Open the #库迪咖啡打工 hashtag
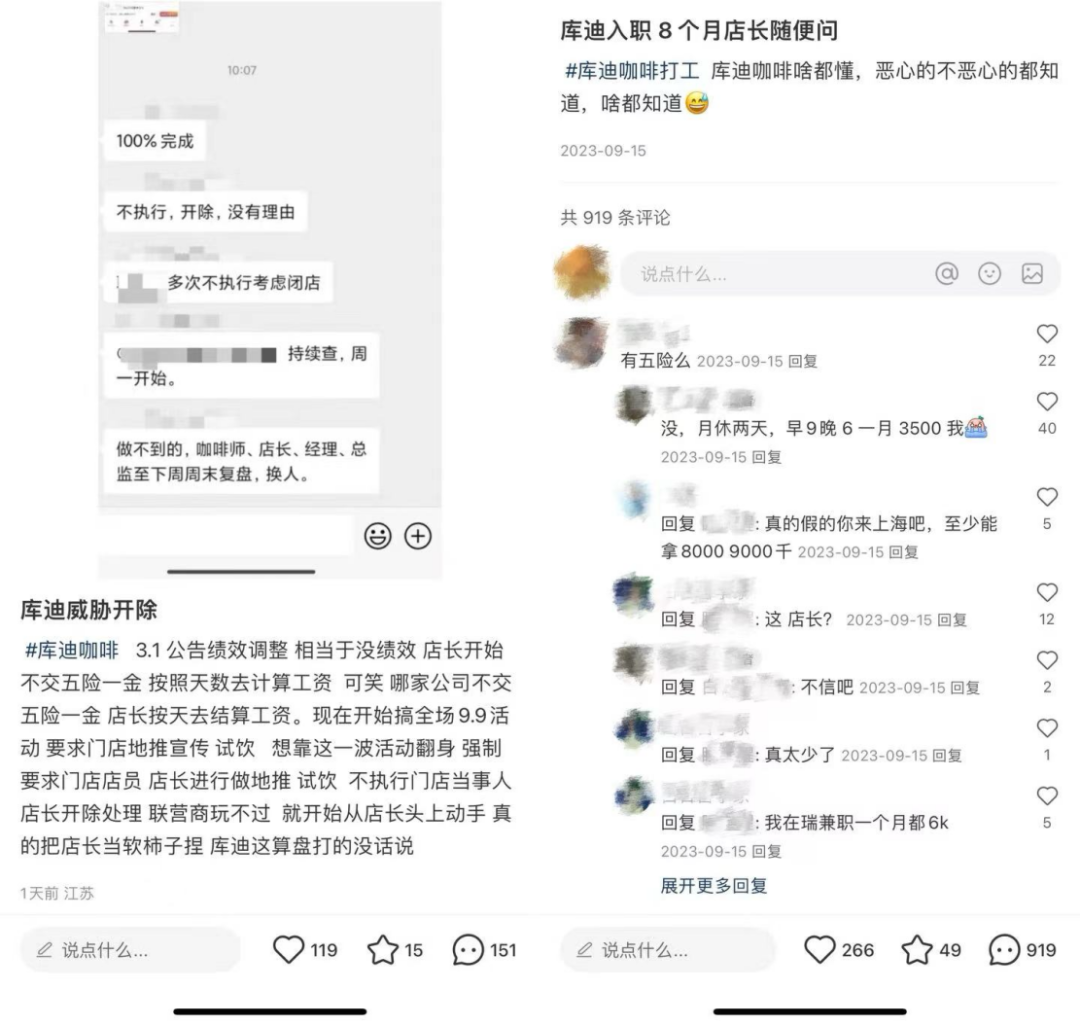This screenshot has height=1025, width=1080. [x=632, y=71]
